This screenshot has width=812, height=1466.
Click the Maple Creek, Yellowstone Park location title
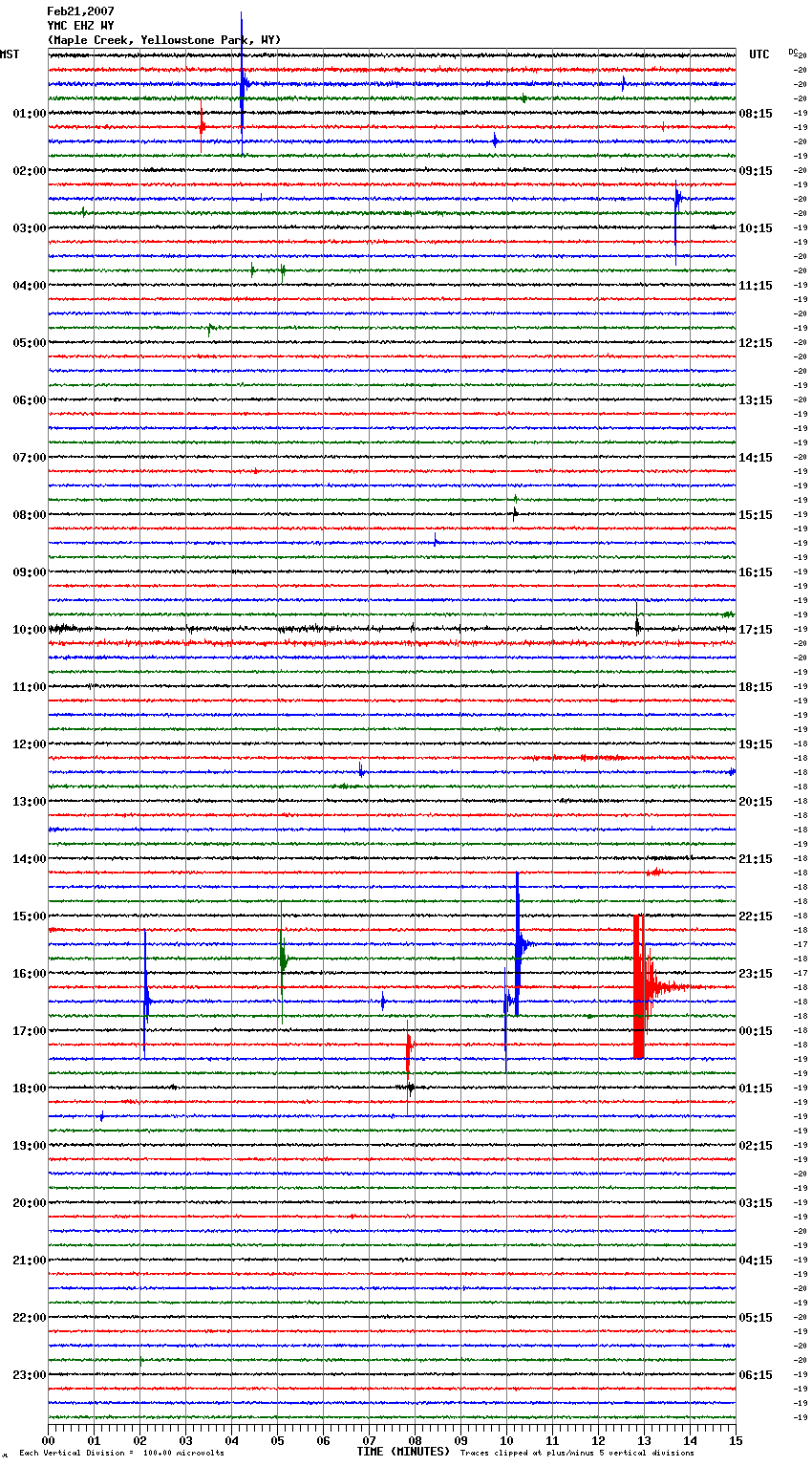(x=164, y=40)
